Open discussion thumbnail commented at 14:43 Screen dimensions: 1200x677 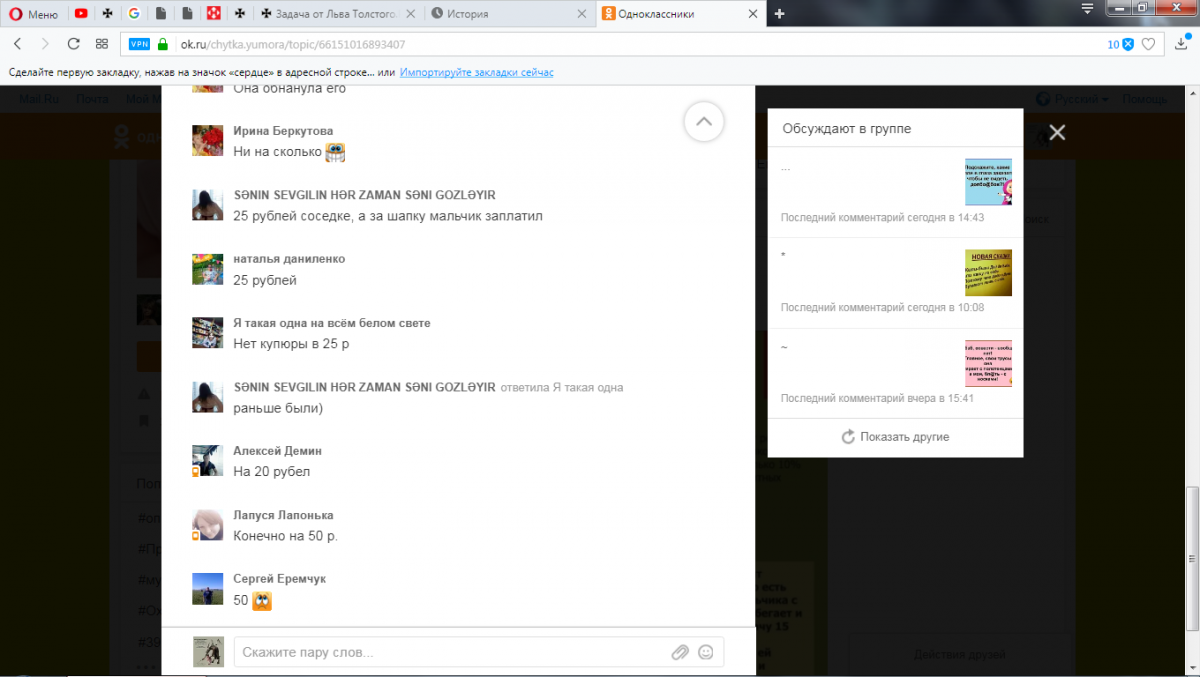988,182
